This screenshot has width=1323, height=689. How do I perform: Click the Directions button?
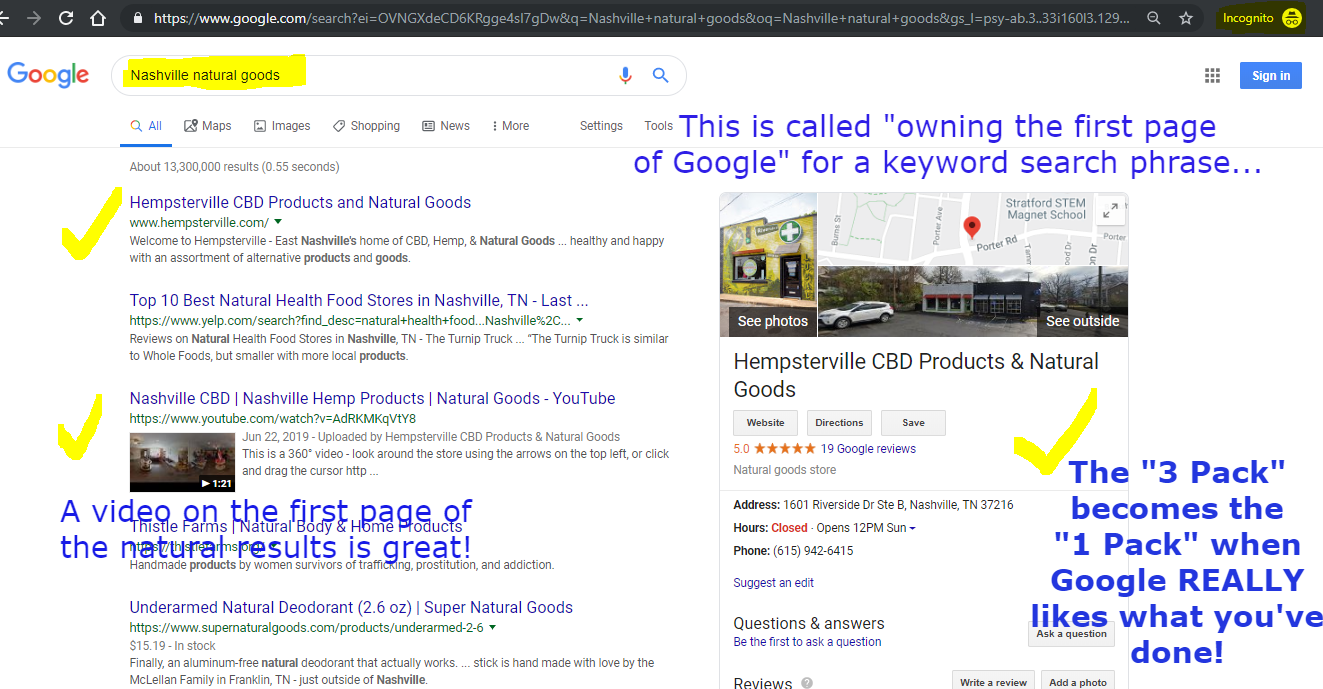[x=839, y=423]
